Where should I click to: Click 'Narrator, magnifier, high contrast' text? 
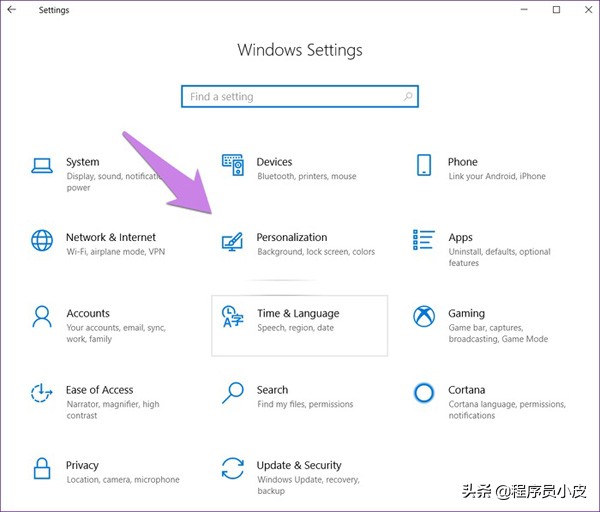click(113, 410)
